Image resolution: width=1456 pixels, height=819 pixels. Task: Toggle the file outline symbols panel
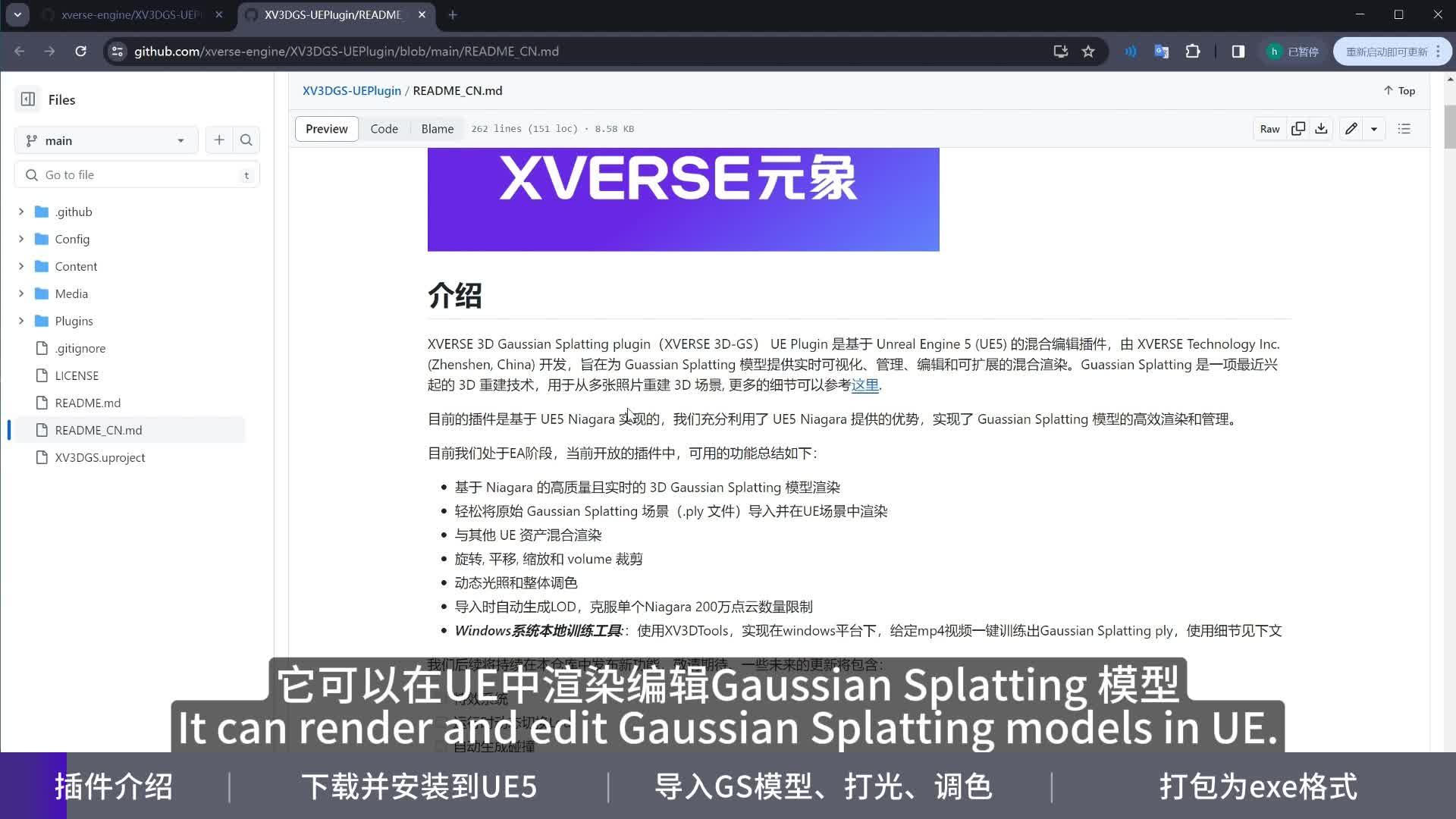point(1404,128)
